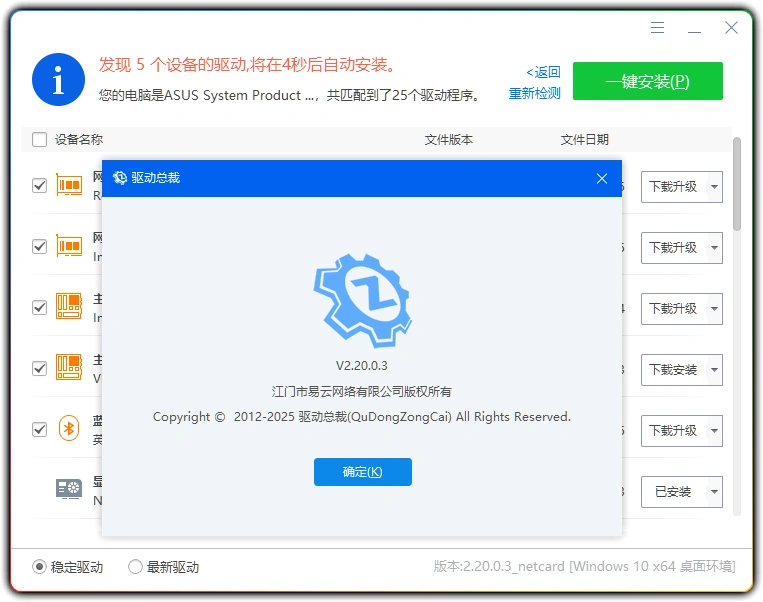Click the first network card device icon
The image size is (763, 602).
click(x=69, y=185)
